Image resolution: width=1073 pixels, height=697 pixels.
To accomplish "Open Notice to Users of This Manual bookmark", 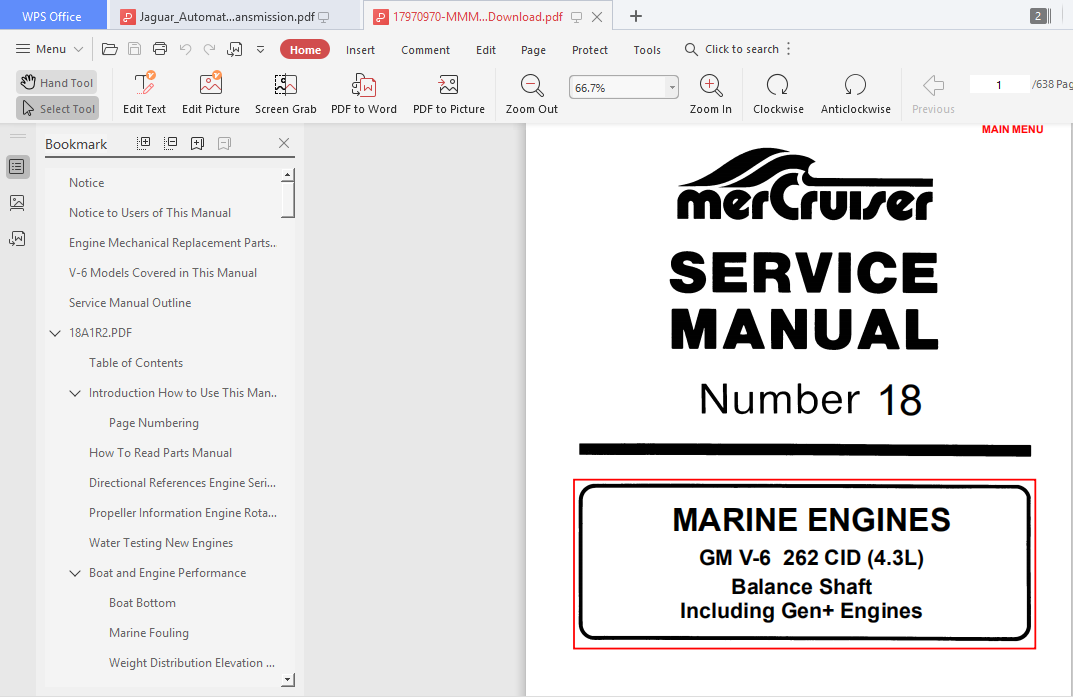I will (150, 213).
